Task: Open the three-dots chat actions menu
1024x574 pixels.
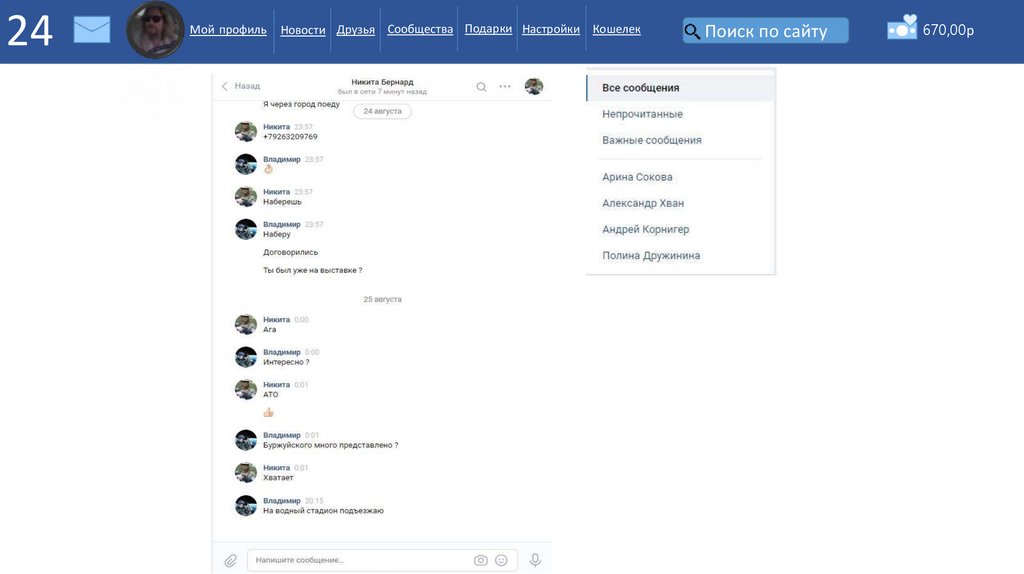Action: click(x=505, y=87)
